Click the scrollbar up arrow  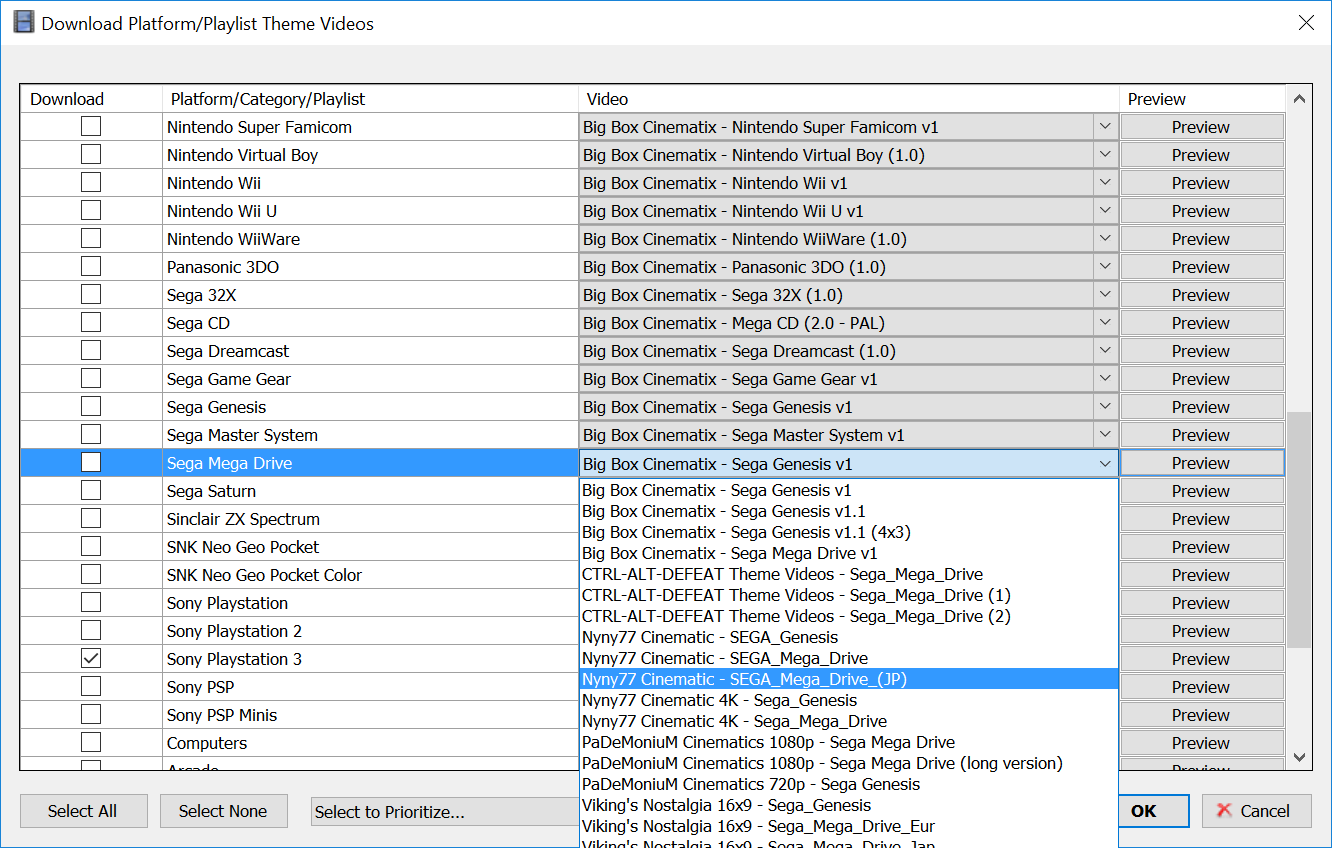click(1299, 99)
